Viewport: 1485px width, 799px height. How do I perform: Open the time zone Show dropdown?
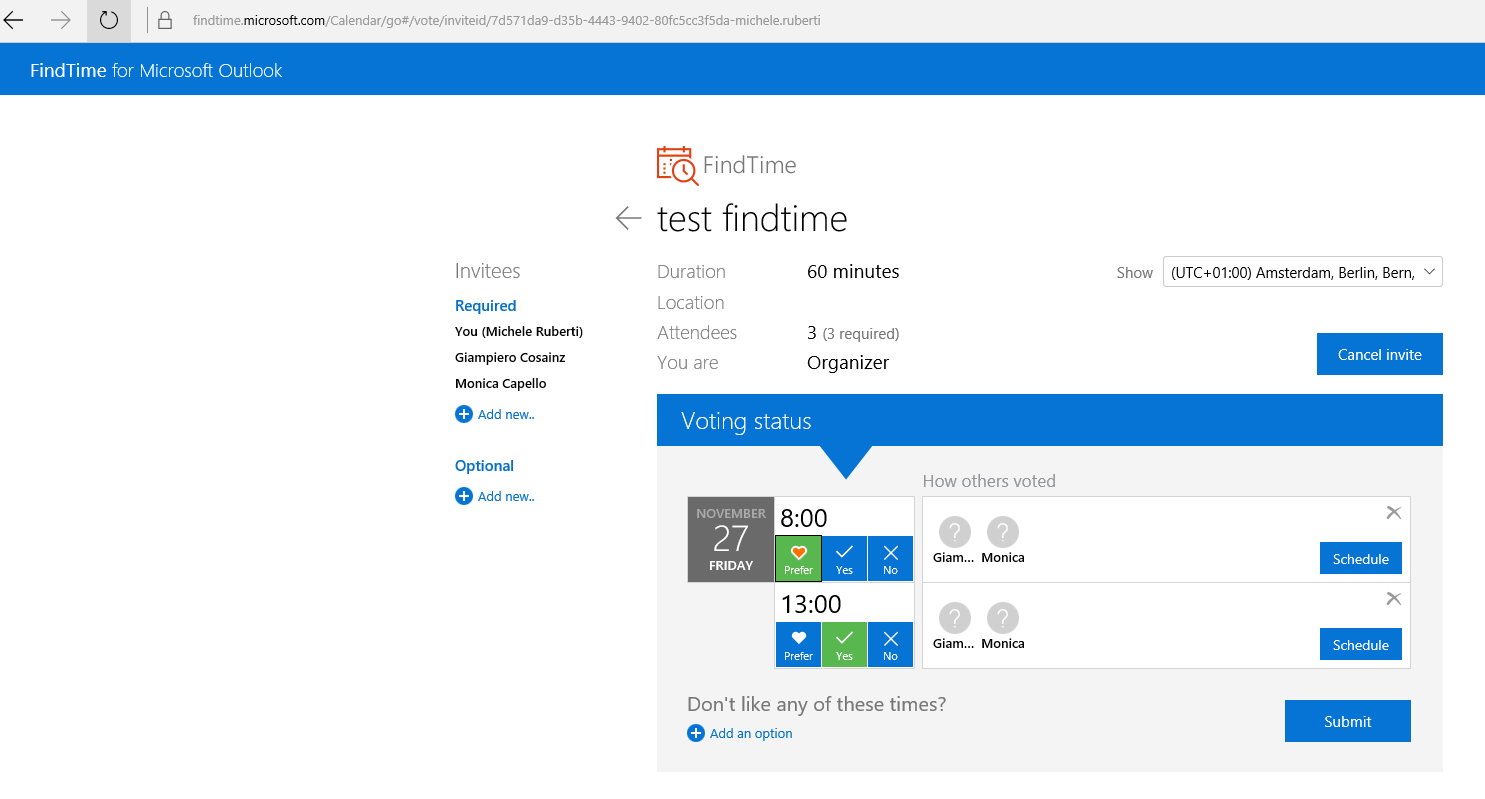[1302, 272]
